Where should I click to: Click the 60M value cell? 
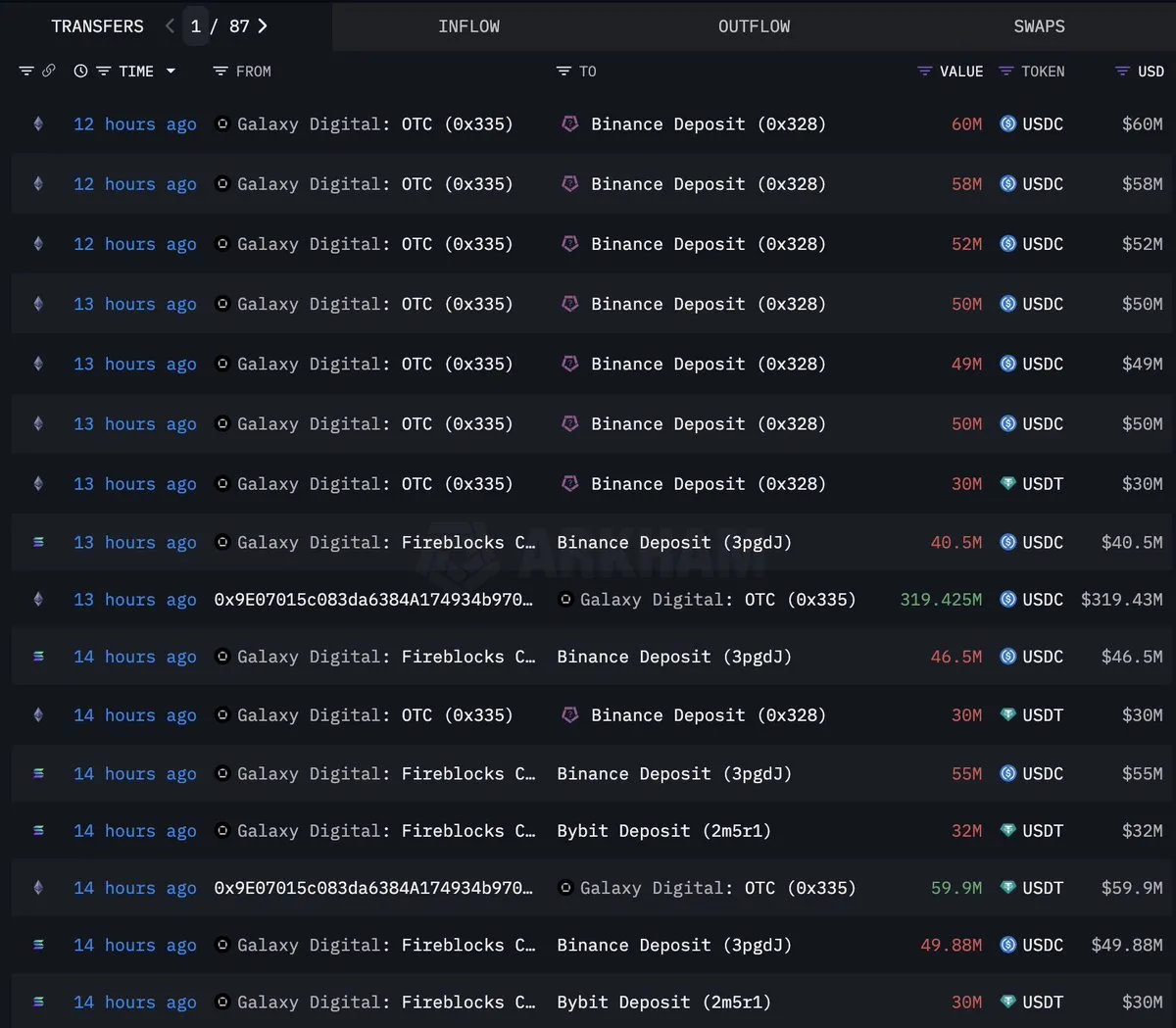[966, 123]
